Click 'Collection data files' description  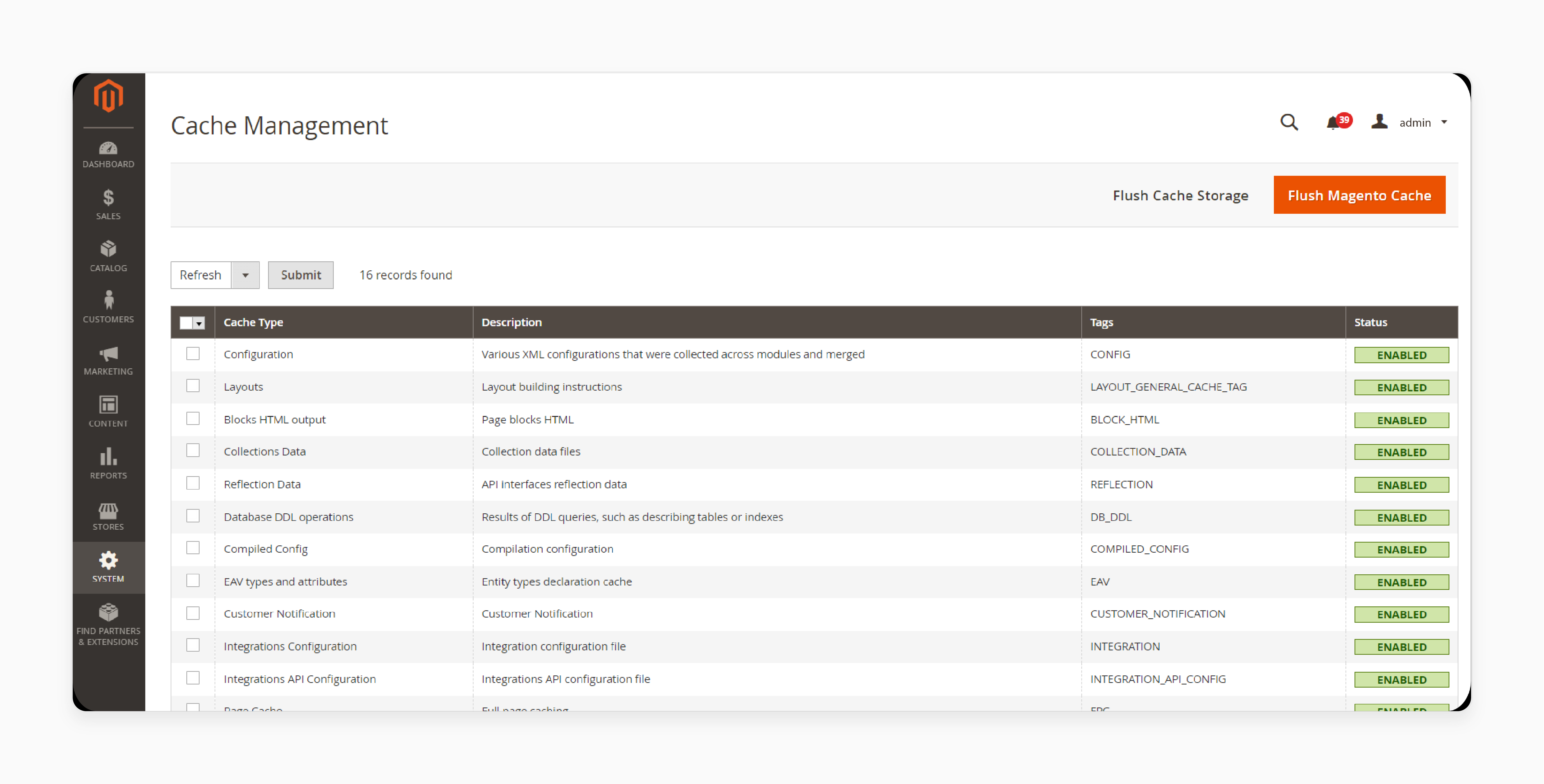click(530, 452)
